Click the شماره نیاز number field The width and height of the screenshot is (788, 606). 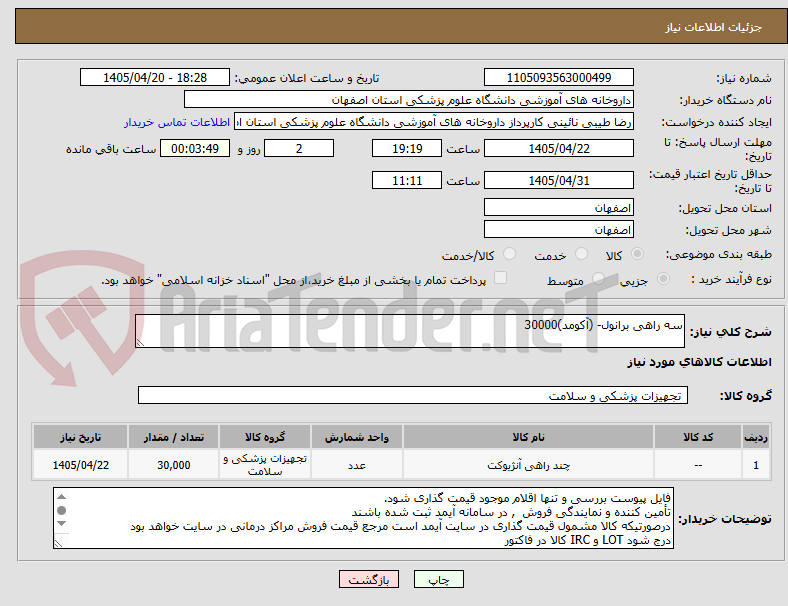click(558, 77)
